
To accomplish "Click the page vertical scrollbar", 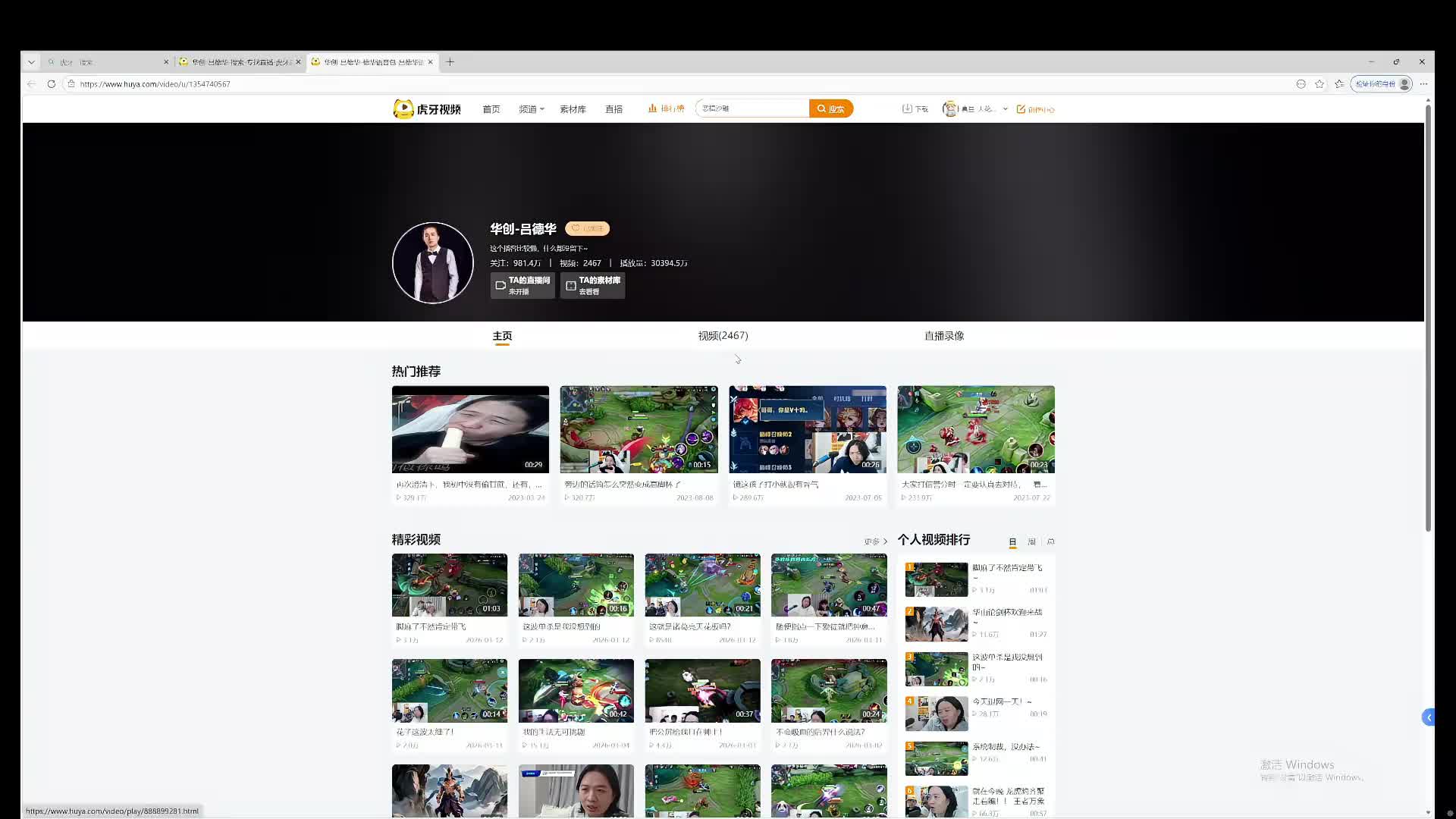I will coord(1428,318).
